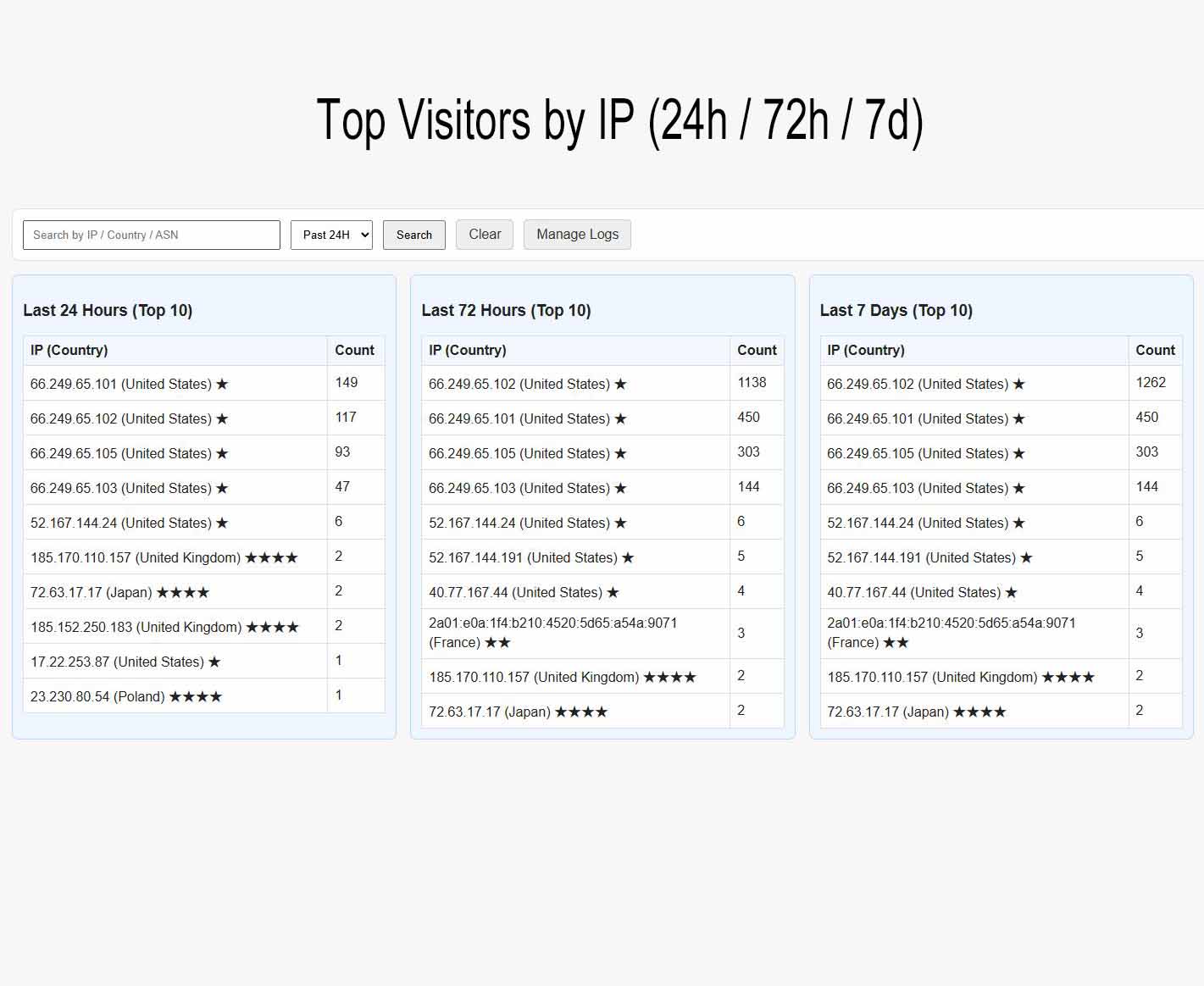Click count value 117
This screenshot has width=1204, height=986.
346,418
